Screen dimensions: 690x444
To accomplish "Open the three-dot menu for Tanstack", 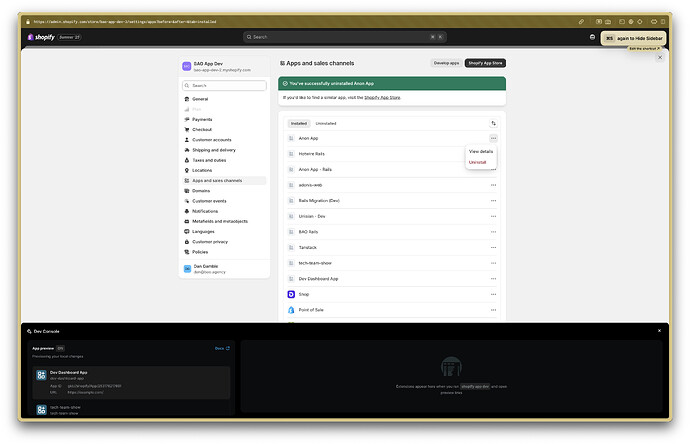I will [x=493, y=248].
